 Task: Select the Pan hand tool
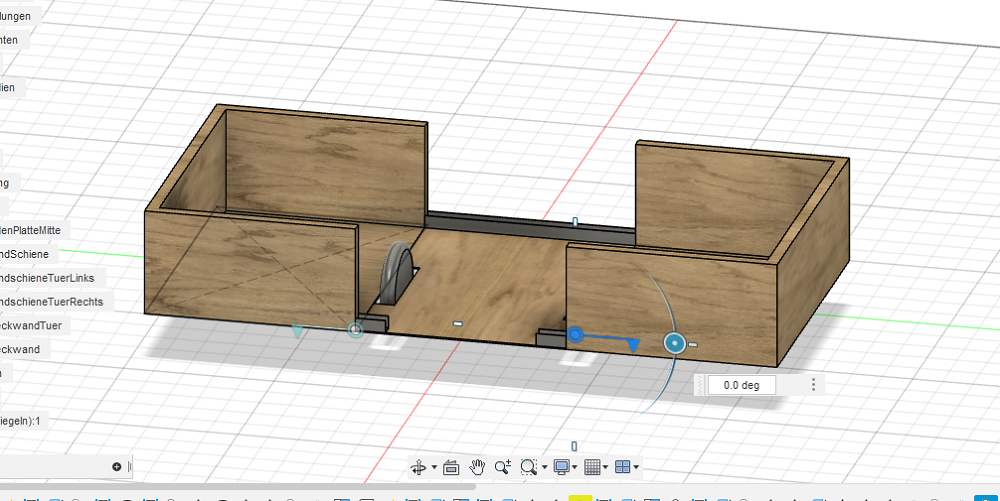(x=478, y=467)
